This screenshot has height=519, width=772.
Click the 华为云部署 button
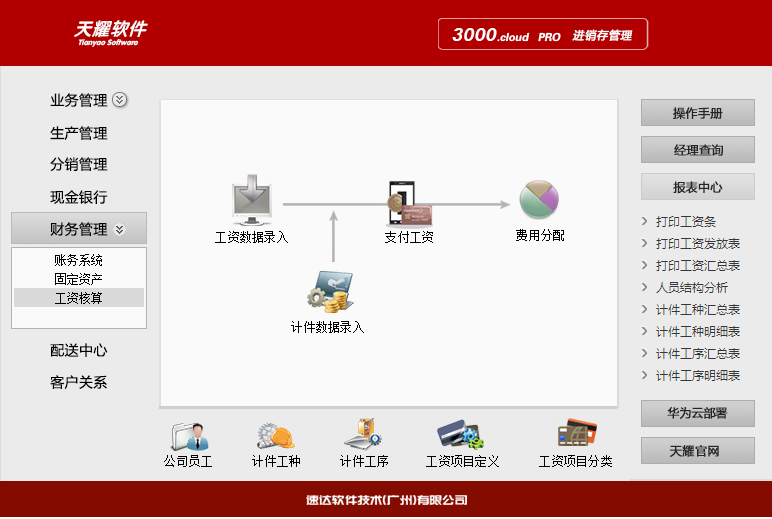(697, 414)
